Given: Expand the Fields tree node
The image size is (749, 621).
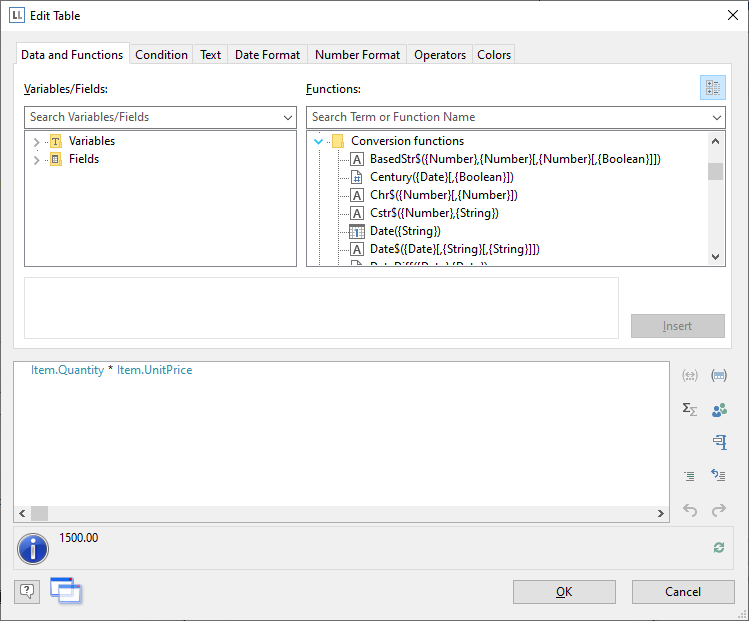Looking at the screenshot, I should pyautogui.click(x=37, y=160).
